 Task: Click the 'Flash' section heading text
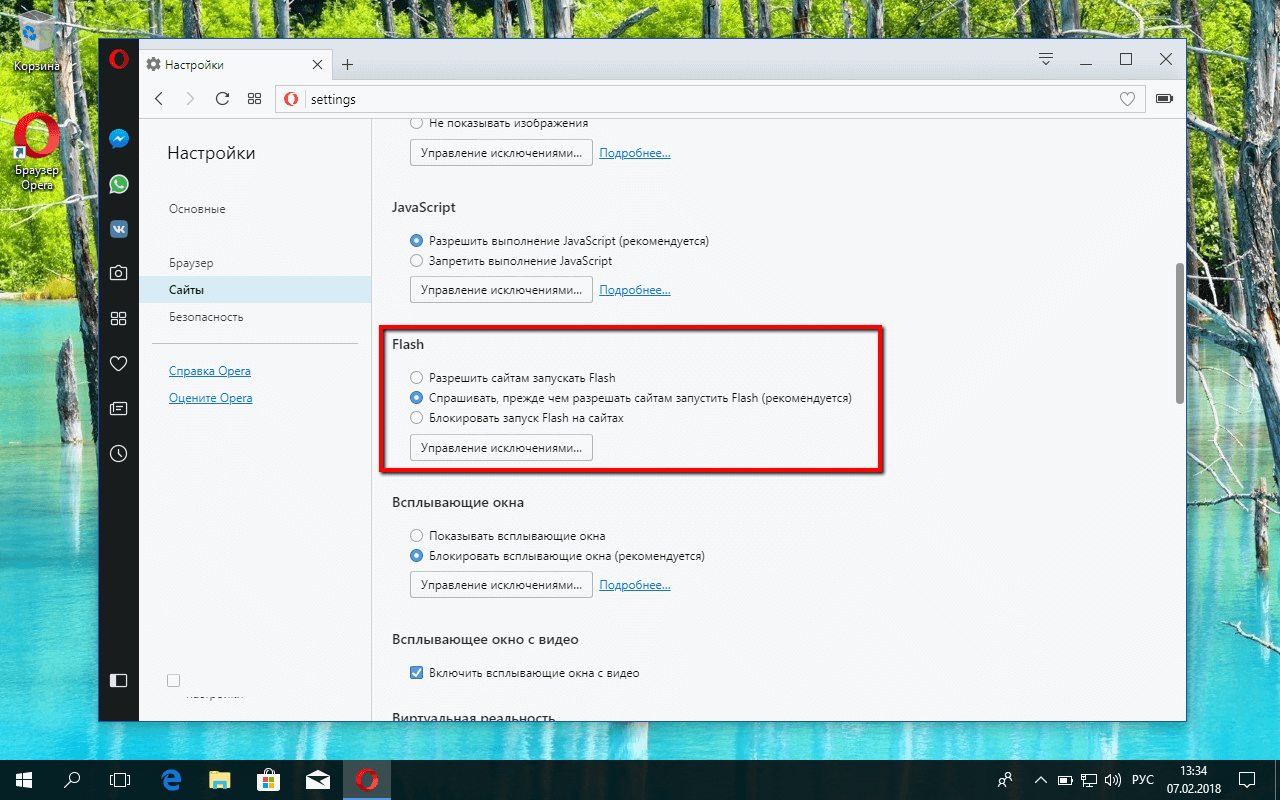pyautogui.click(x=408, y=344)
